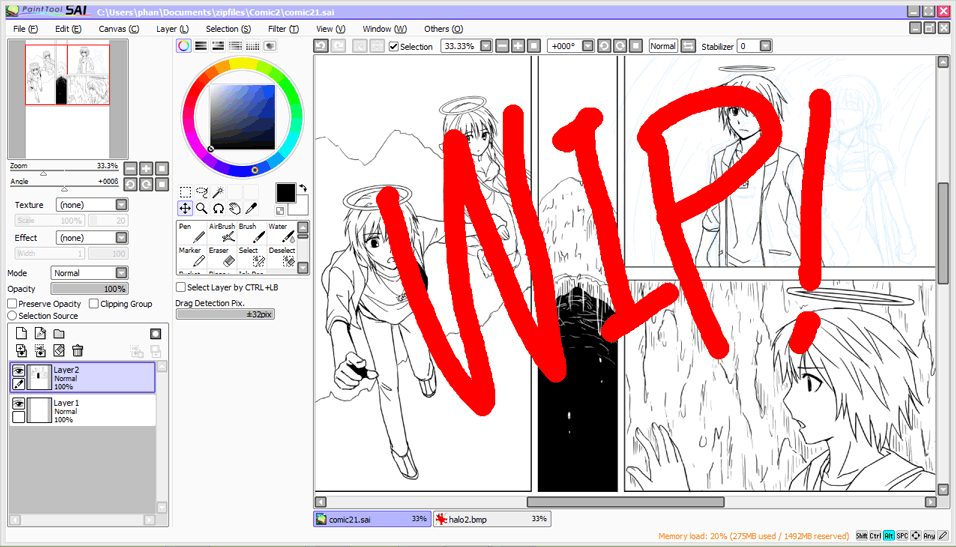The width and height of the screenshot is (956, 547).
Task: Click the toolbar zoom-in plus button
Action: click(518, 46)
